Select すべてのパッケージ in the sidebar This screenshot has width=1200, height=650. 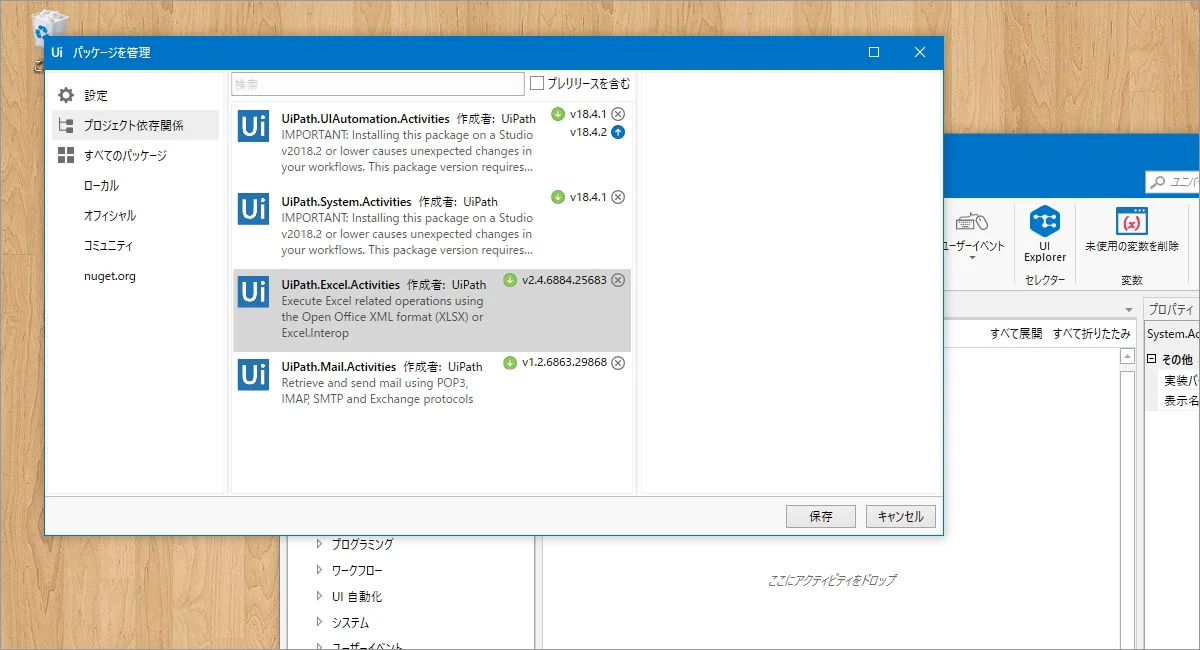click(x=125, y=155)
